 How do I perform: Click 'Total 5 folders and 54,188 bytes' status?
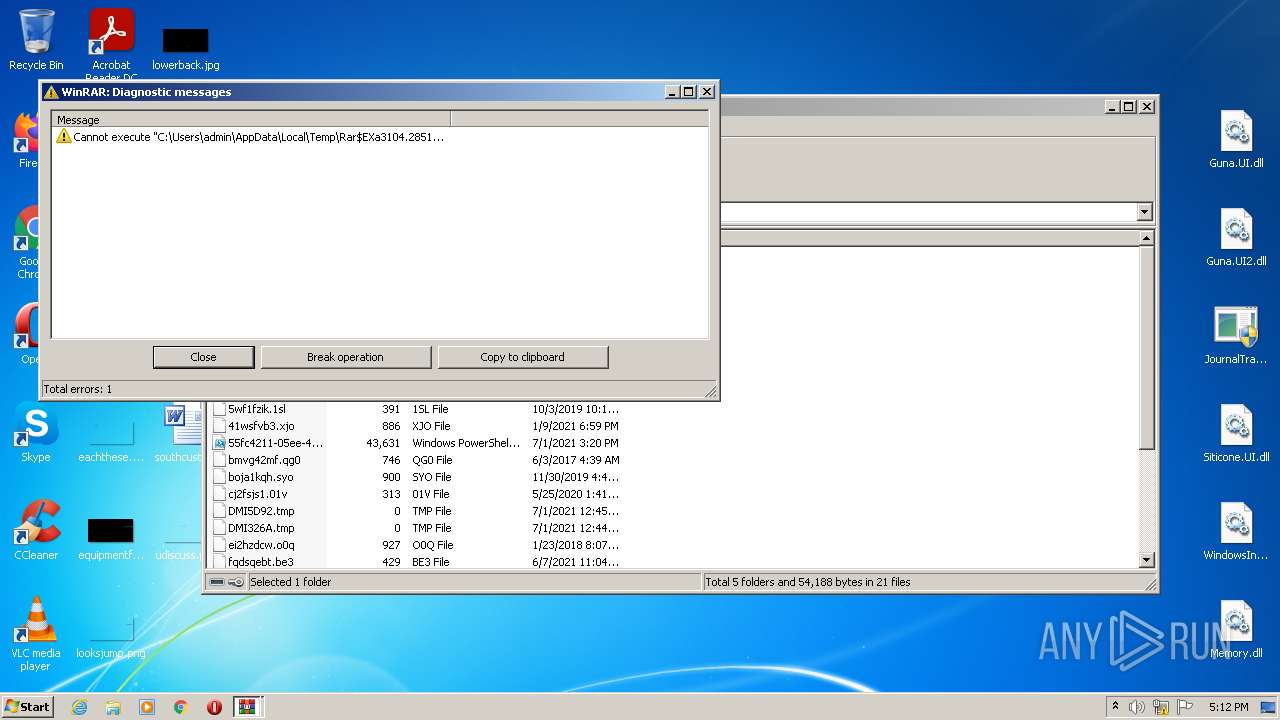808,582
